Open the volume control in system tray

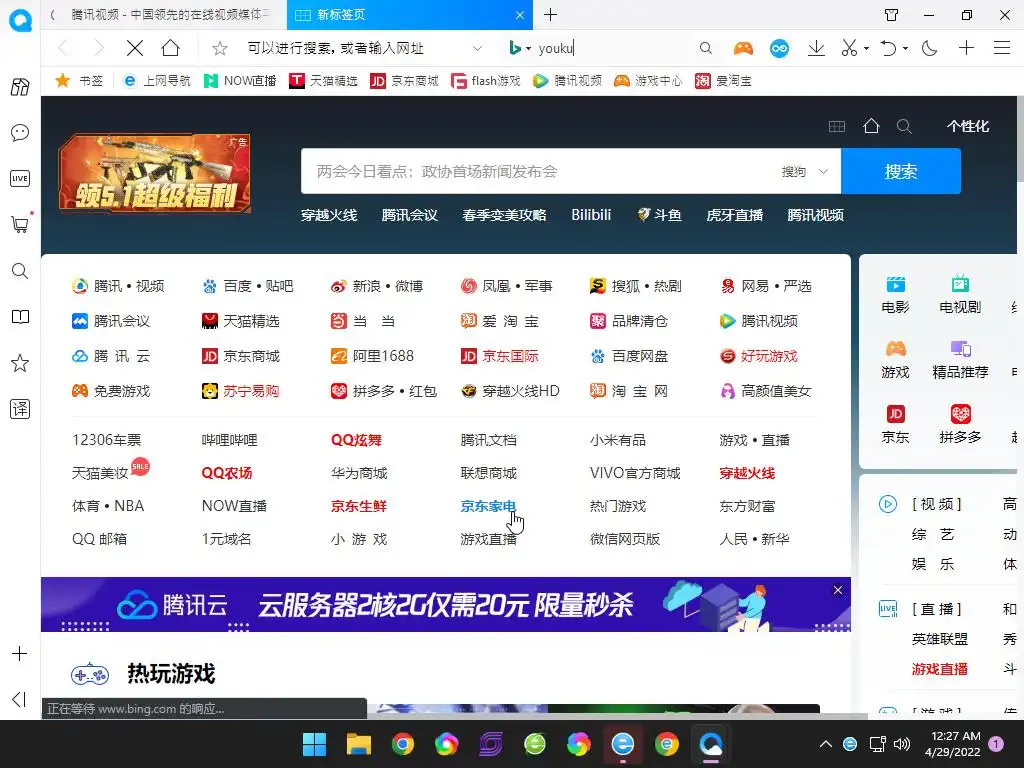902,744
